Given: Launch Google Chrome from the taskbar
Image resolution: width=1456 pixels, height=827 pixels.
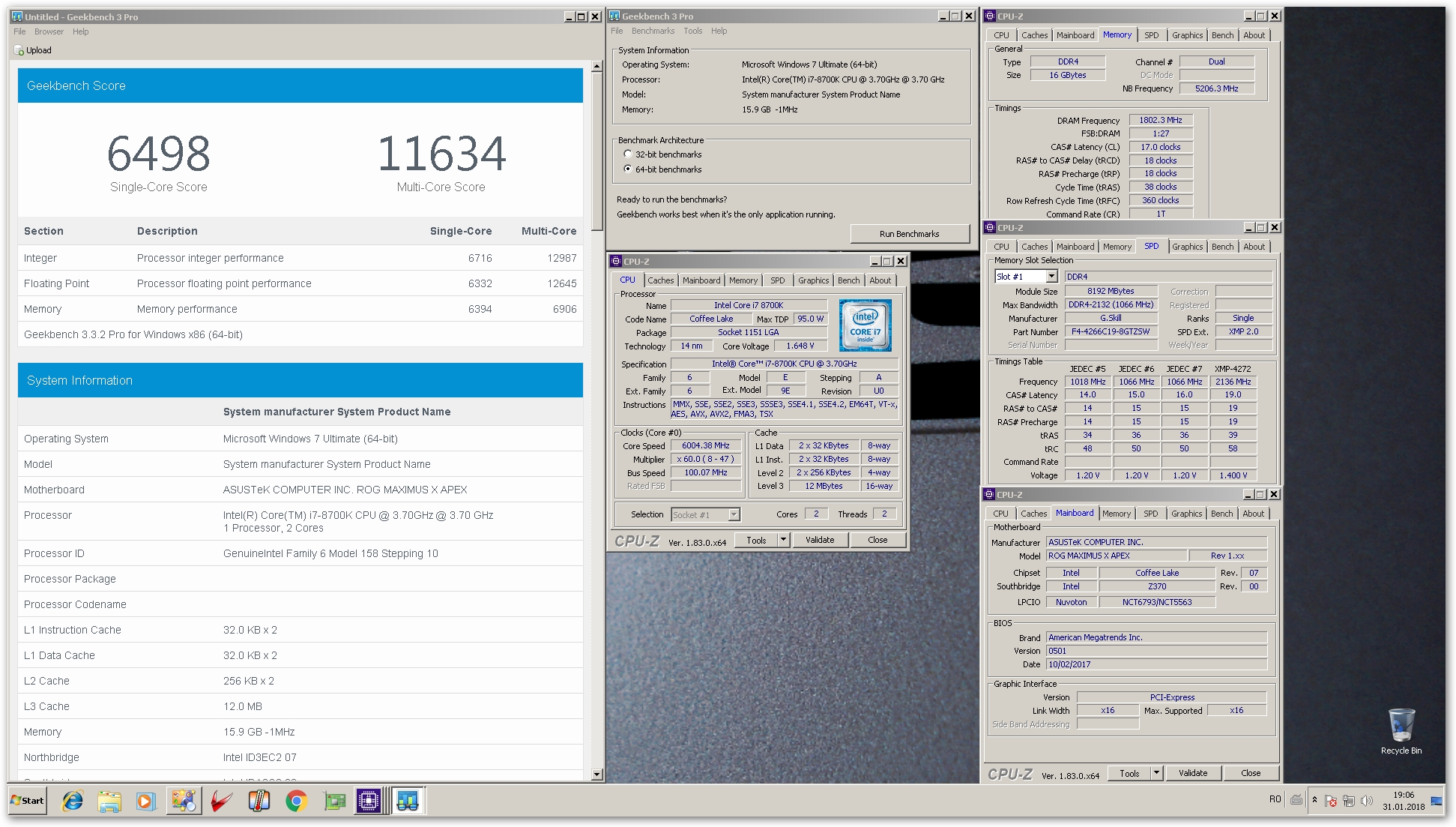Looking at the screenshot, I should coord(296,801).
